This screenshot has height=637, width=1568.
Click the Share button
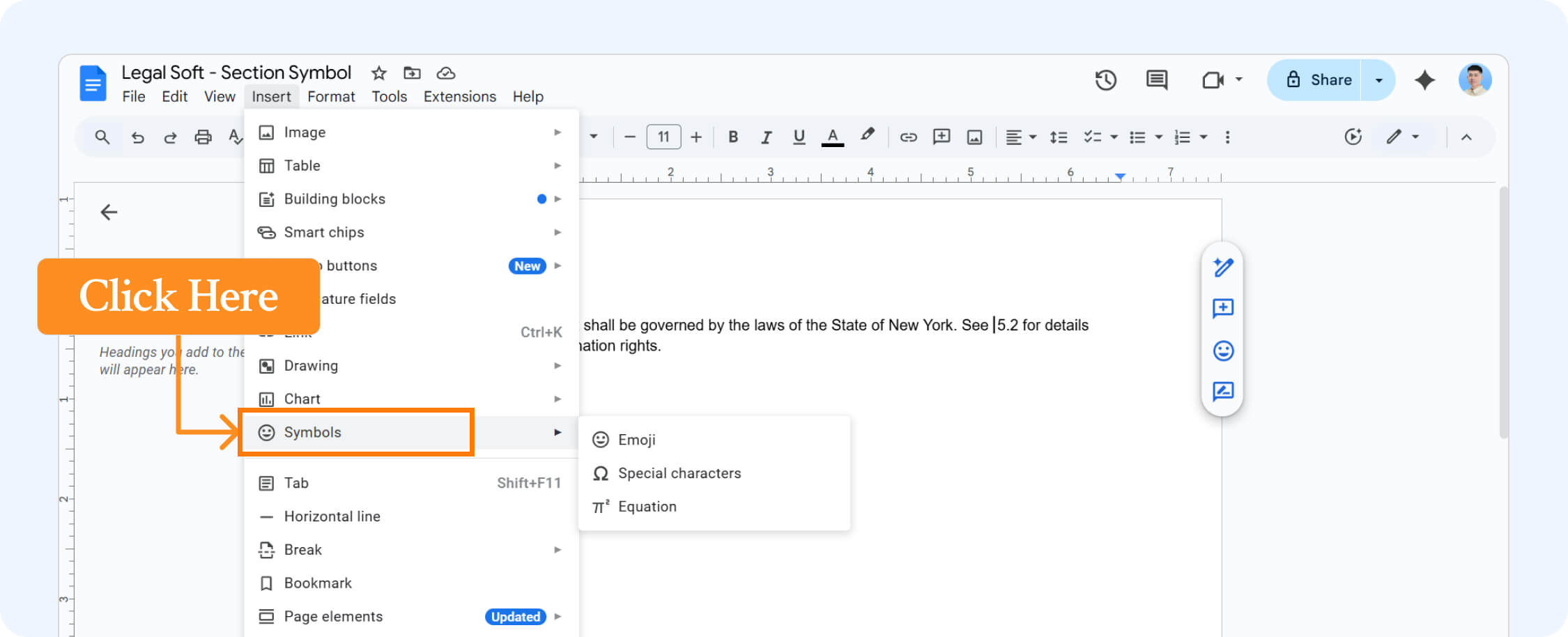click(x=1314, y=80)
